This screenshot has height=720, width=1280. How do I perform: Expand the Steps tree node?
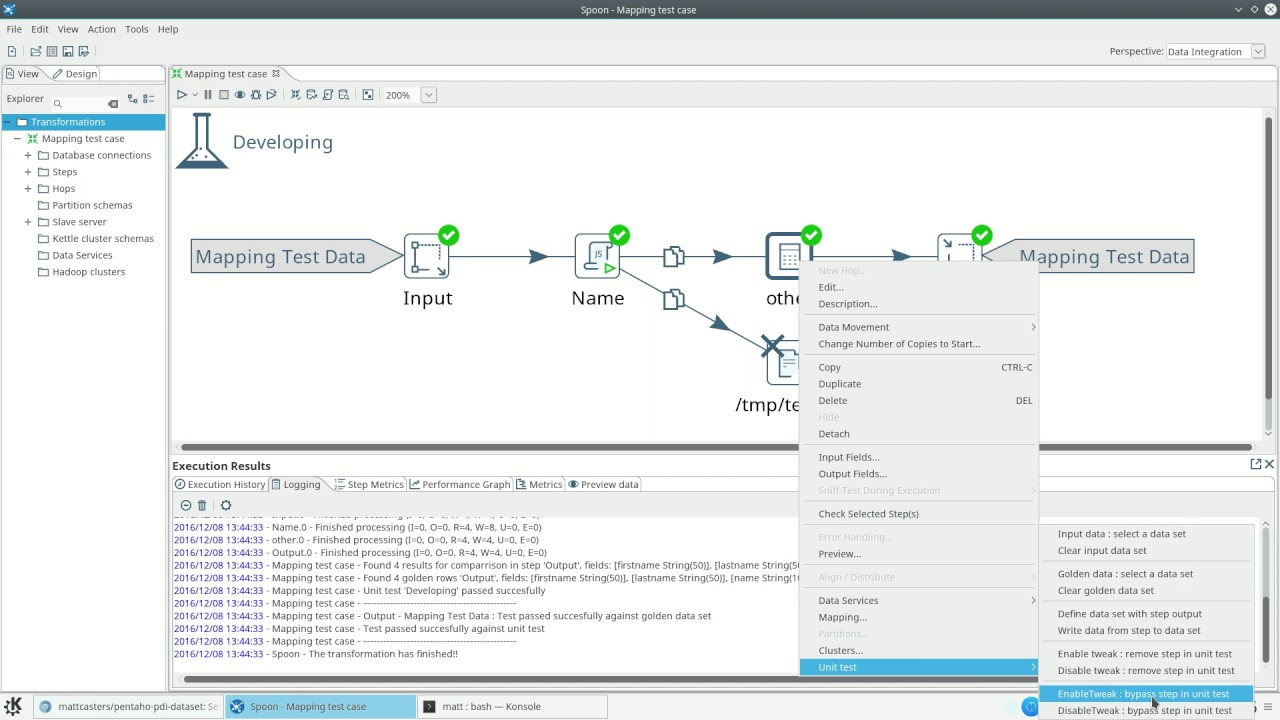tap(28, 172)
